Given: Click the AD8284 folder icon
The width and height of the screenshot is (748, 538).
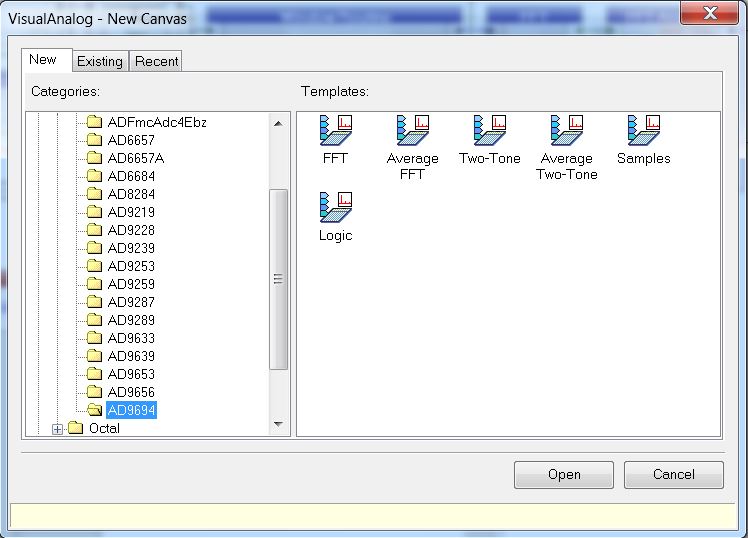Looking at the screenshot, I should (94, 194).
